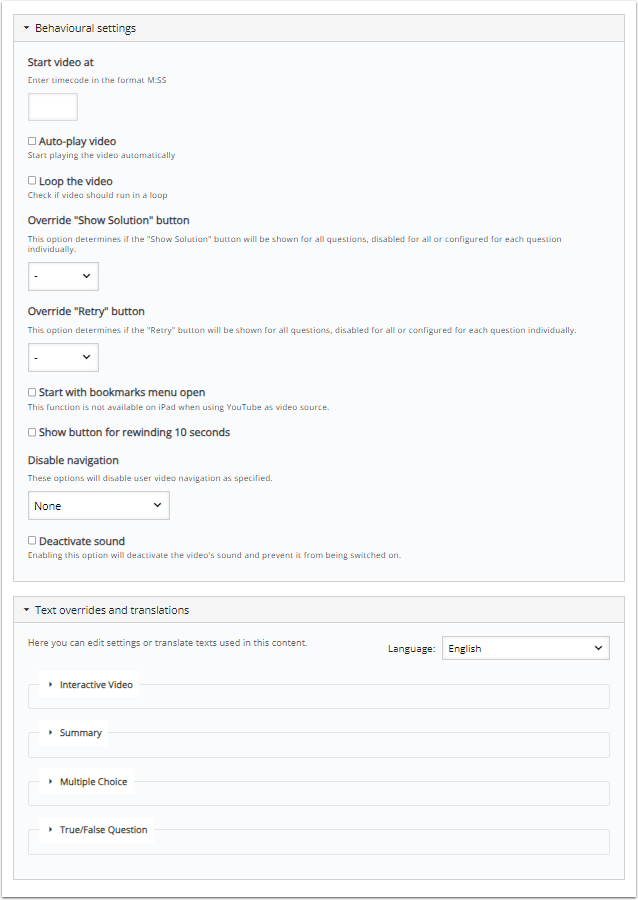This screenshot has height=900, width=638.
Task: Open the Override "Retry" button dropdown
Action: tap(63, 357)
